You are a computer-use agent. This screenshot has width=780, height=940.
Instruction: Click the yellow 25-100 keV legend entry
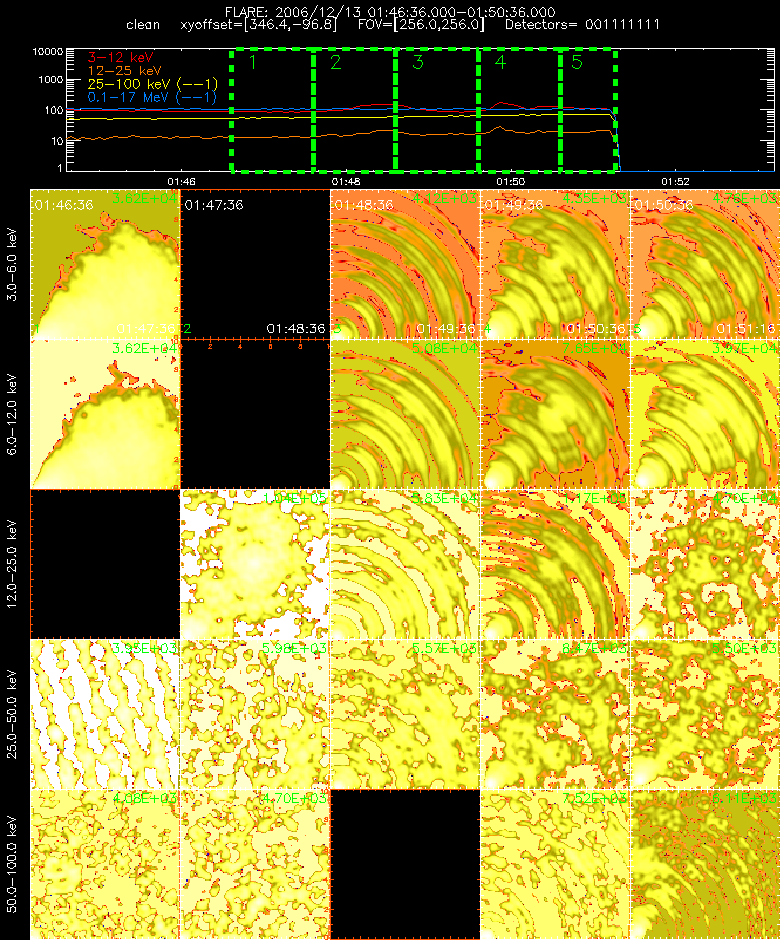coord(152,84)
